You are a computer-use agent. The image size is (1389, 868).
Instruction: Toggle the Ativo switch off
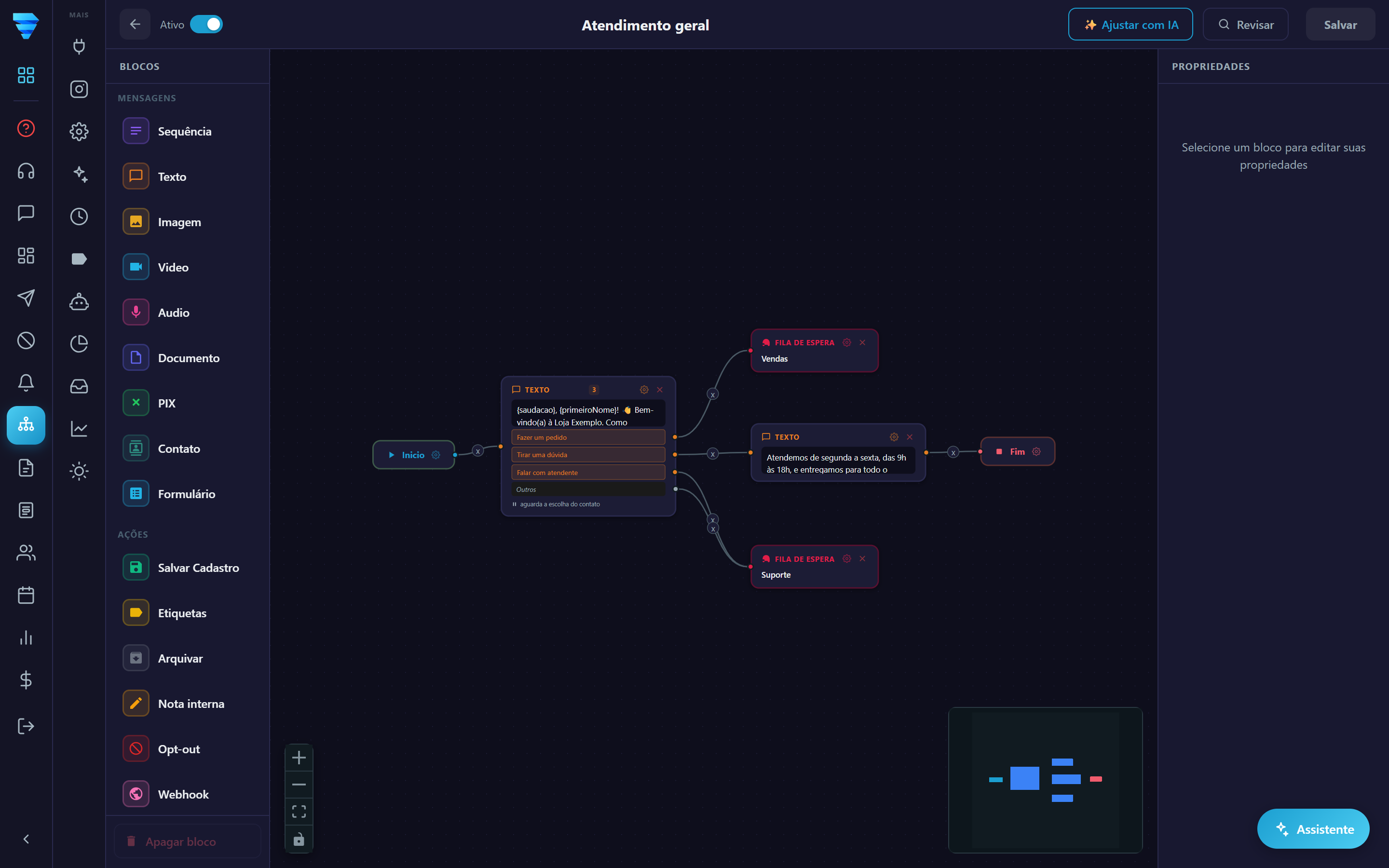point(206,24)
